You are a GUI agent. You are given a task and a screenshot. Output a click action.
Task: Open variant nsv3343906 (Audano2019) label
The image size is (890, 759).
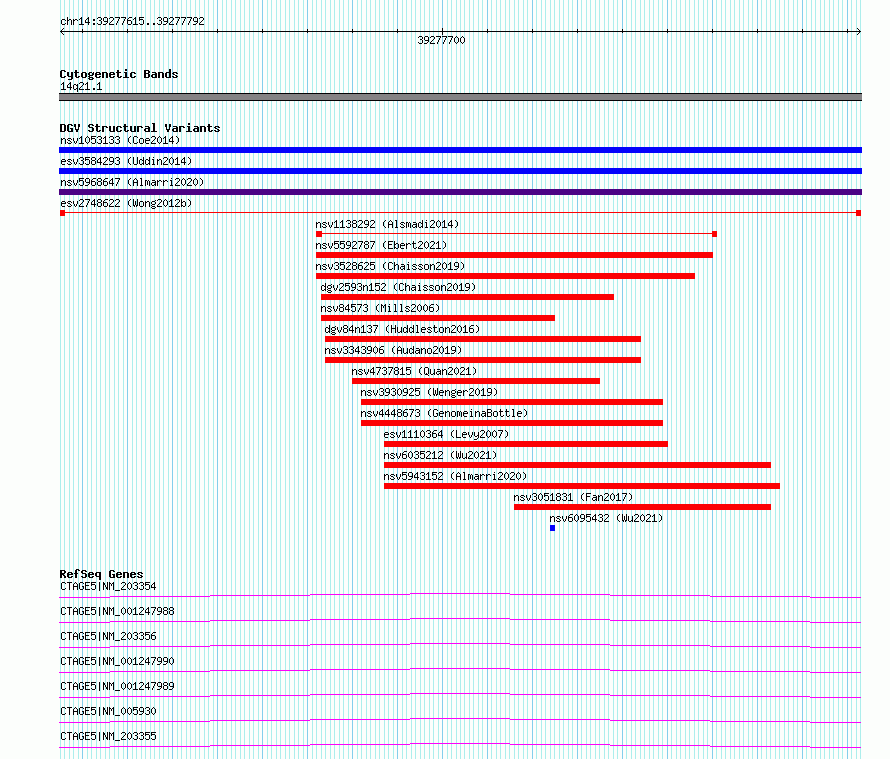pyautogui.click(x=393, y=350)
